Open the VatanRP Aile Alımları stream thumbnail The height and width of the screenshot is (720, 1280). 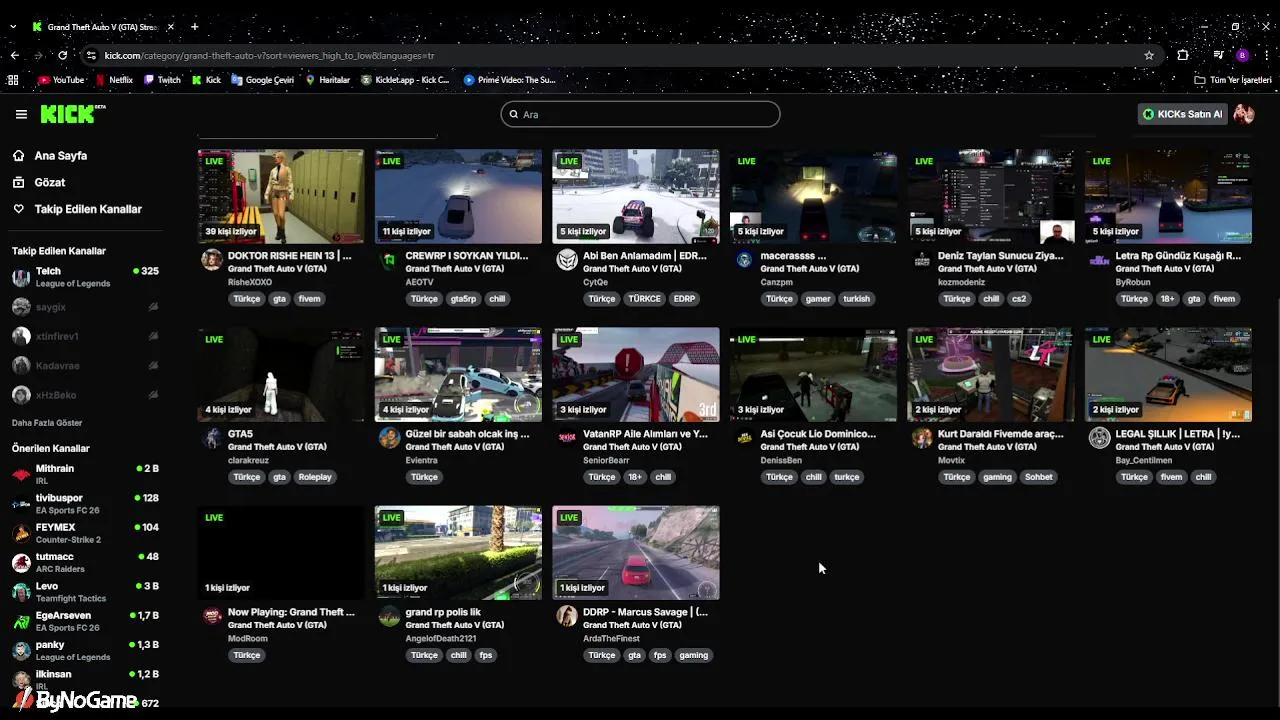point(636,374)
